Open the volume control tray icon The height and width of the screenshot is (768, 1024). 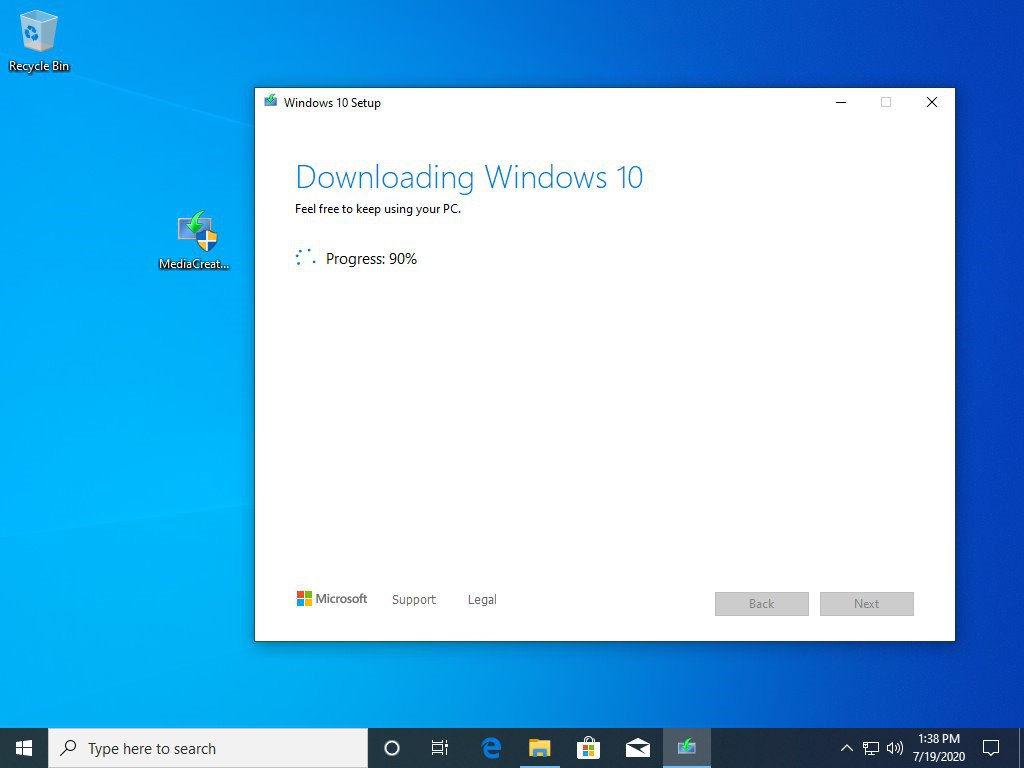895,748
